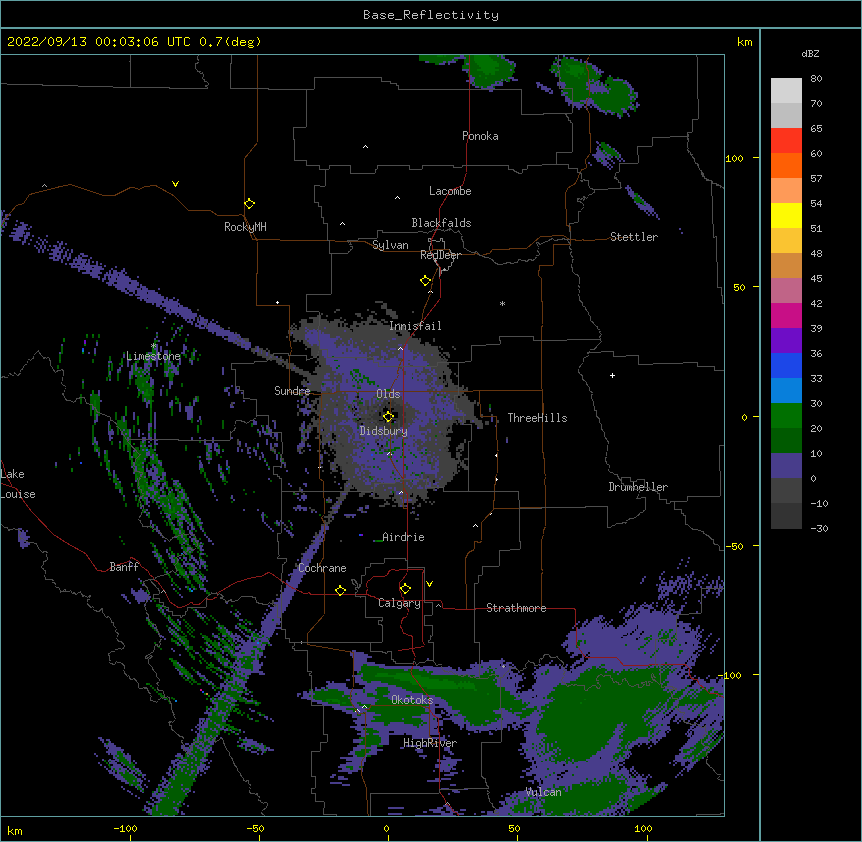Click the Base_Reflectivity title

431,15
